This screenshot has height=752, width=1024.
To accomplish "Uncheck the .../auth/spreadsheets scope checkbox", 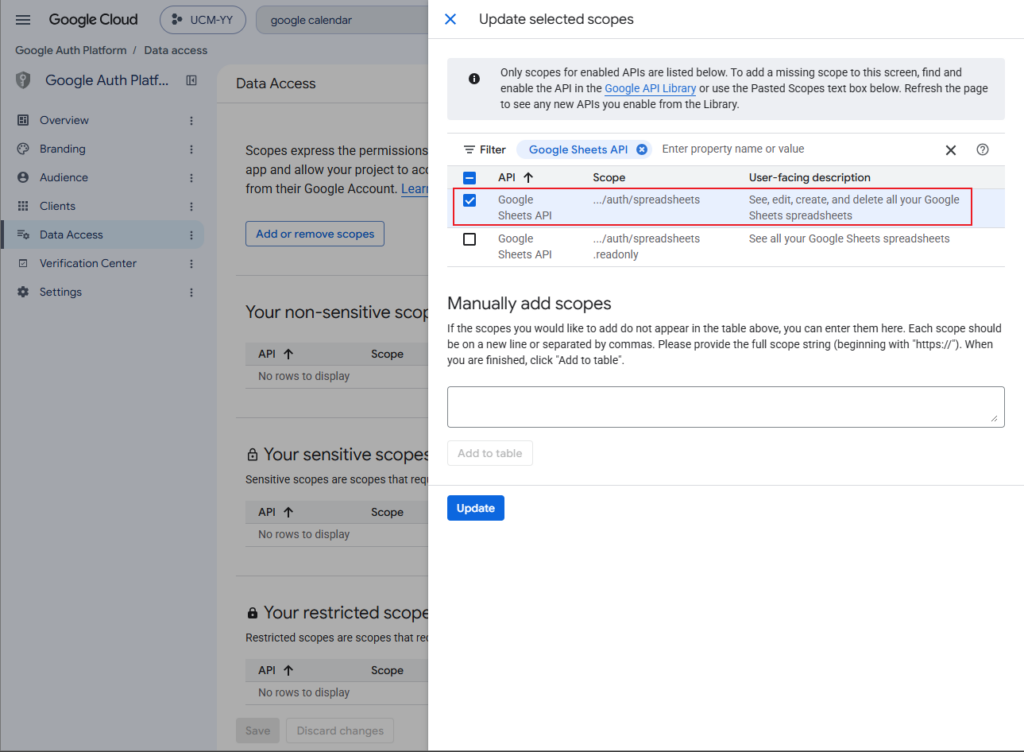I will click(470, 200).
